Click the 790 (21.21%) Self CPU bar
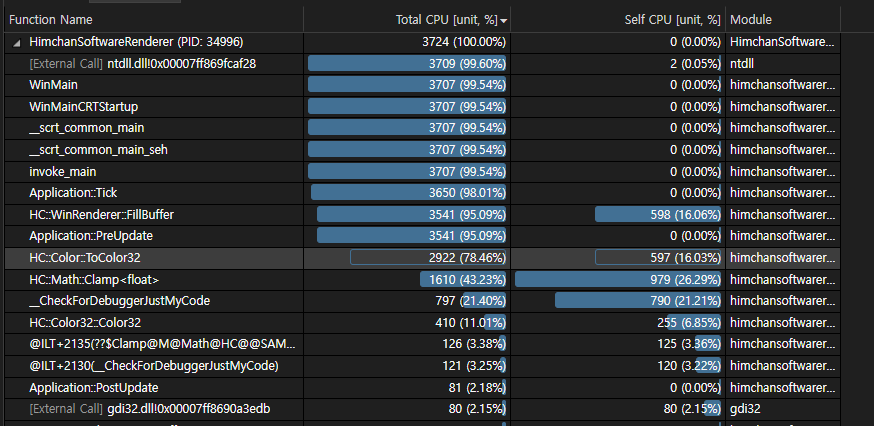874x426 pixels. pos(638,301)
